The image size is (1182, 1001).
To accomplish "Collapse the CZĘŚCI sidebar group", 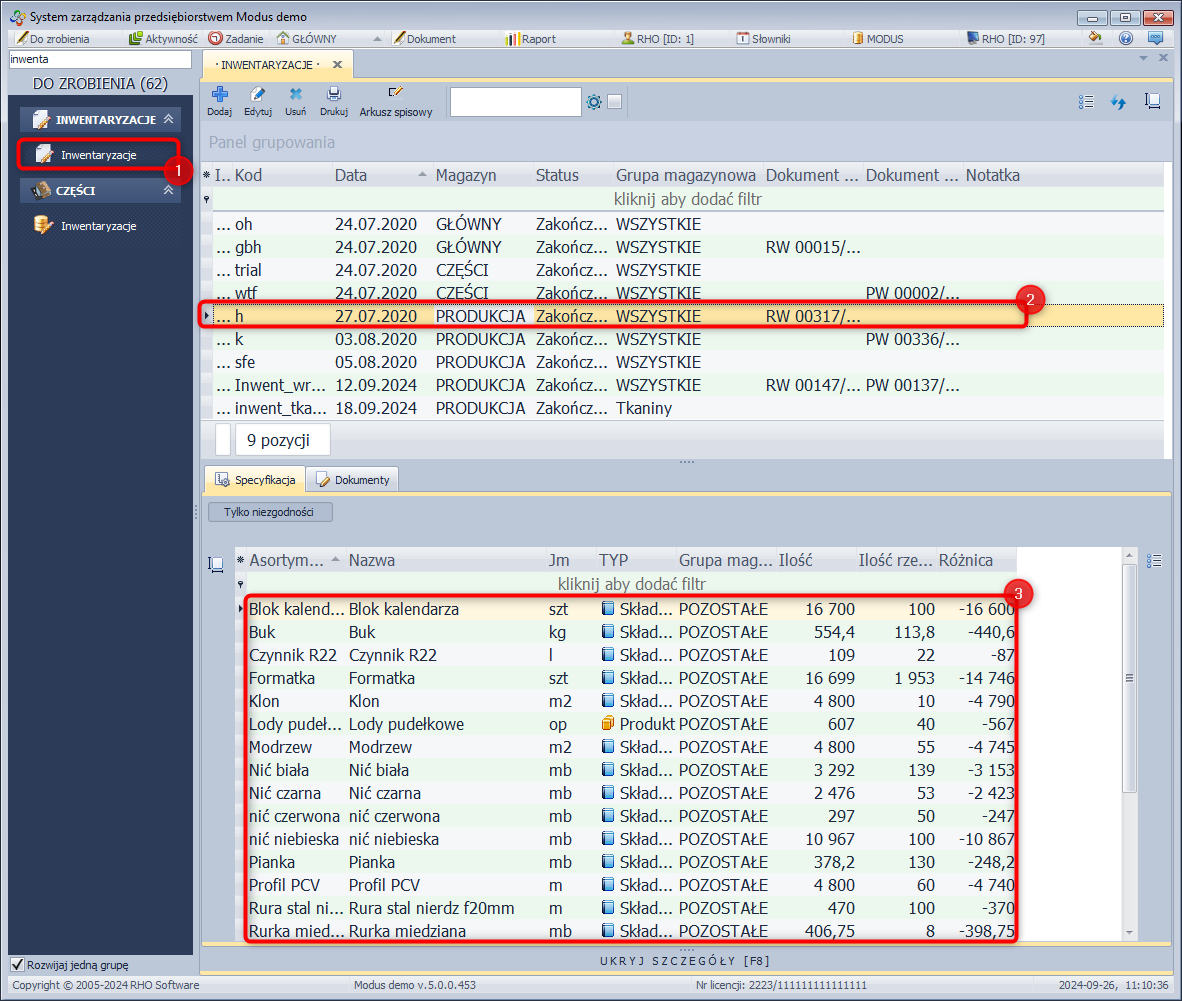I will pos(168,190).
